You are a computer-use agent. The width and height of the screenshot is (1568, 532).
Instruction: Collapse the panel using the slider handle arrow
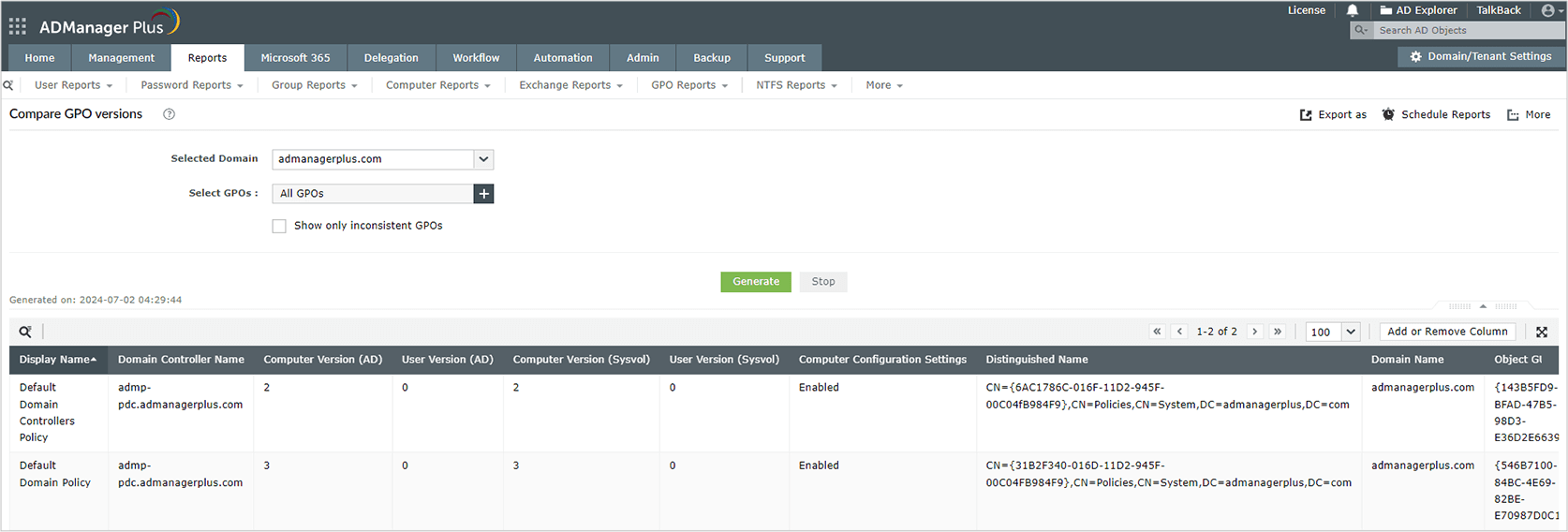point(1483,306)
